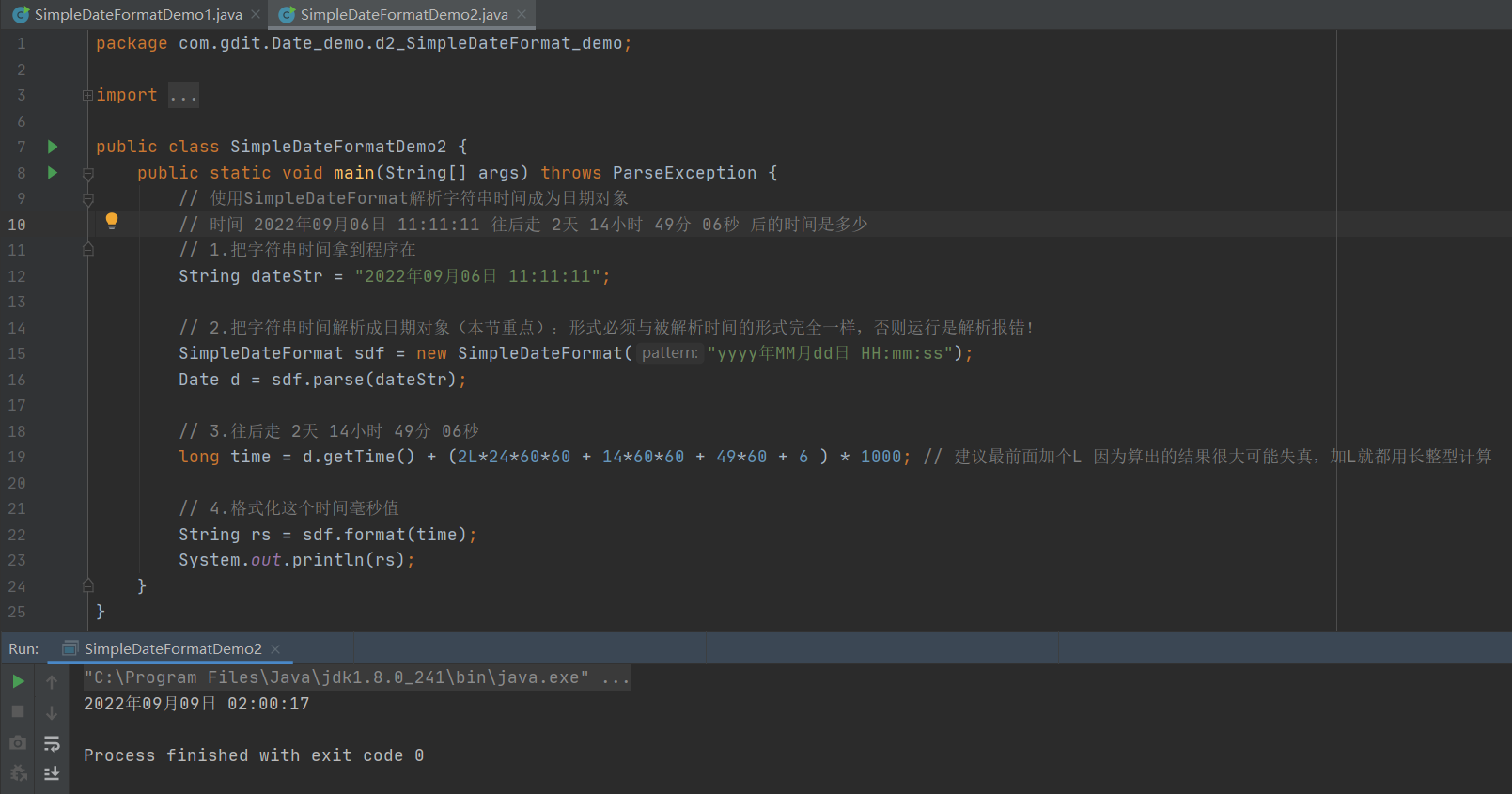
Task: Select the SimpleDateFormatDemo2.java editor tab
Action: (x=403, y=15)
